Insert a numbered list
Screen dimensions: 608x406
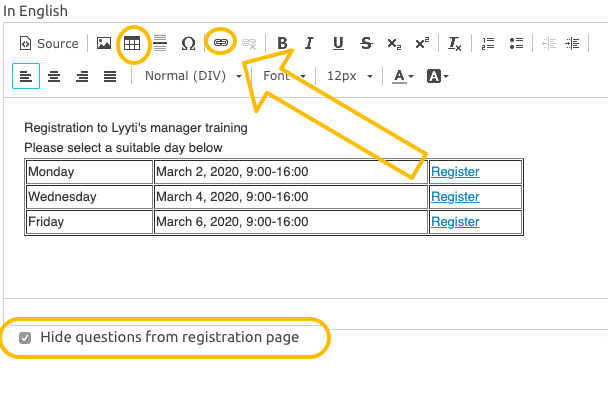[x=488, y=44]
